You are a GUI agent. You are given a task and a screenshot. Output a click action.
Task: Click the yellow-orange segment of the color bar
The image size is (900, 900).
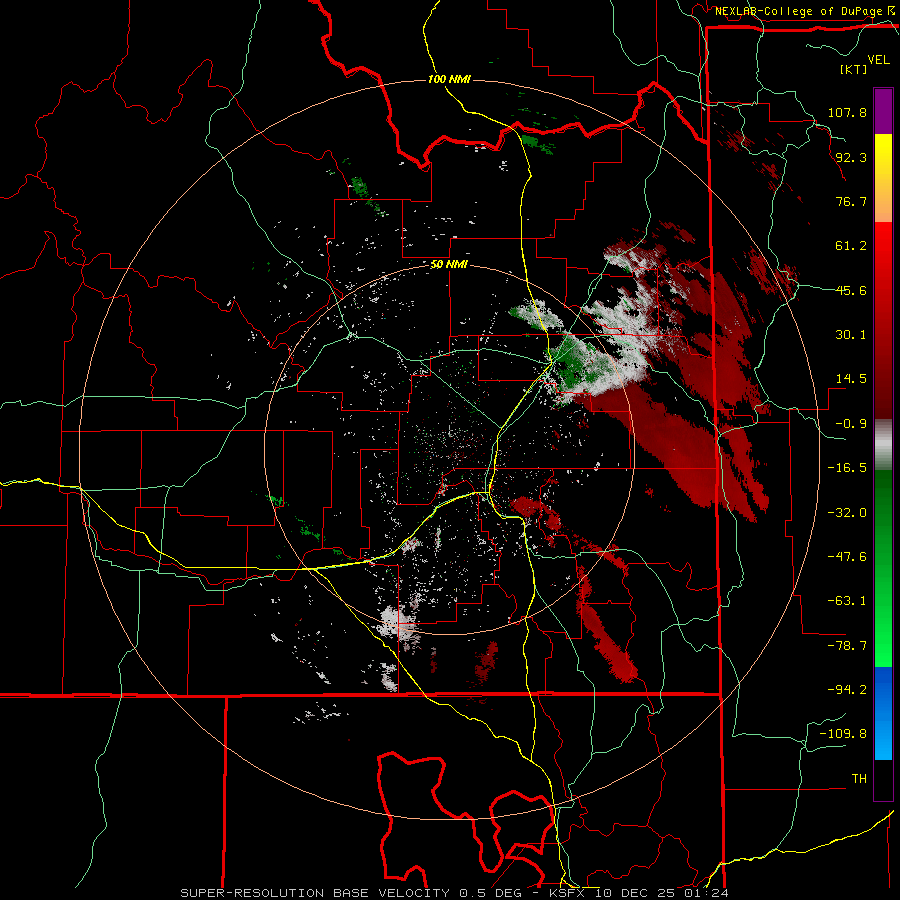[883, 178]
